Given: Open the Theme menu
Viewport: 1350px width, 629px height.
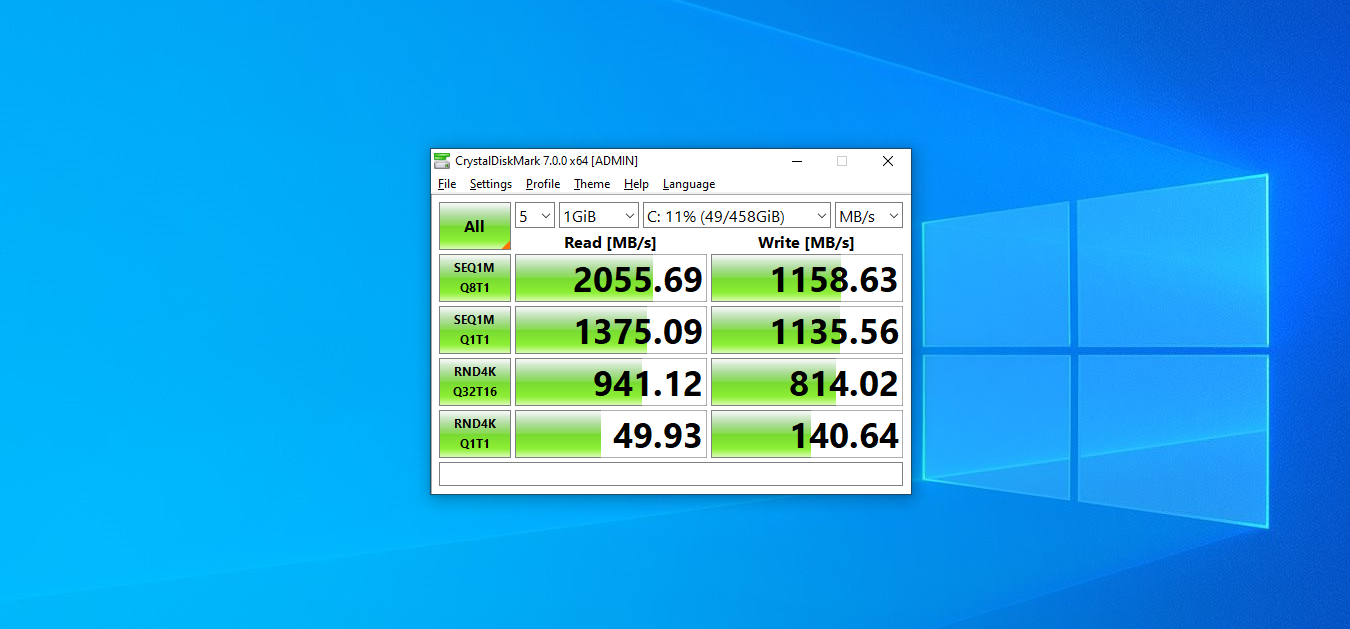Looking at the screenshot, I should (x=592, y=184).
